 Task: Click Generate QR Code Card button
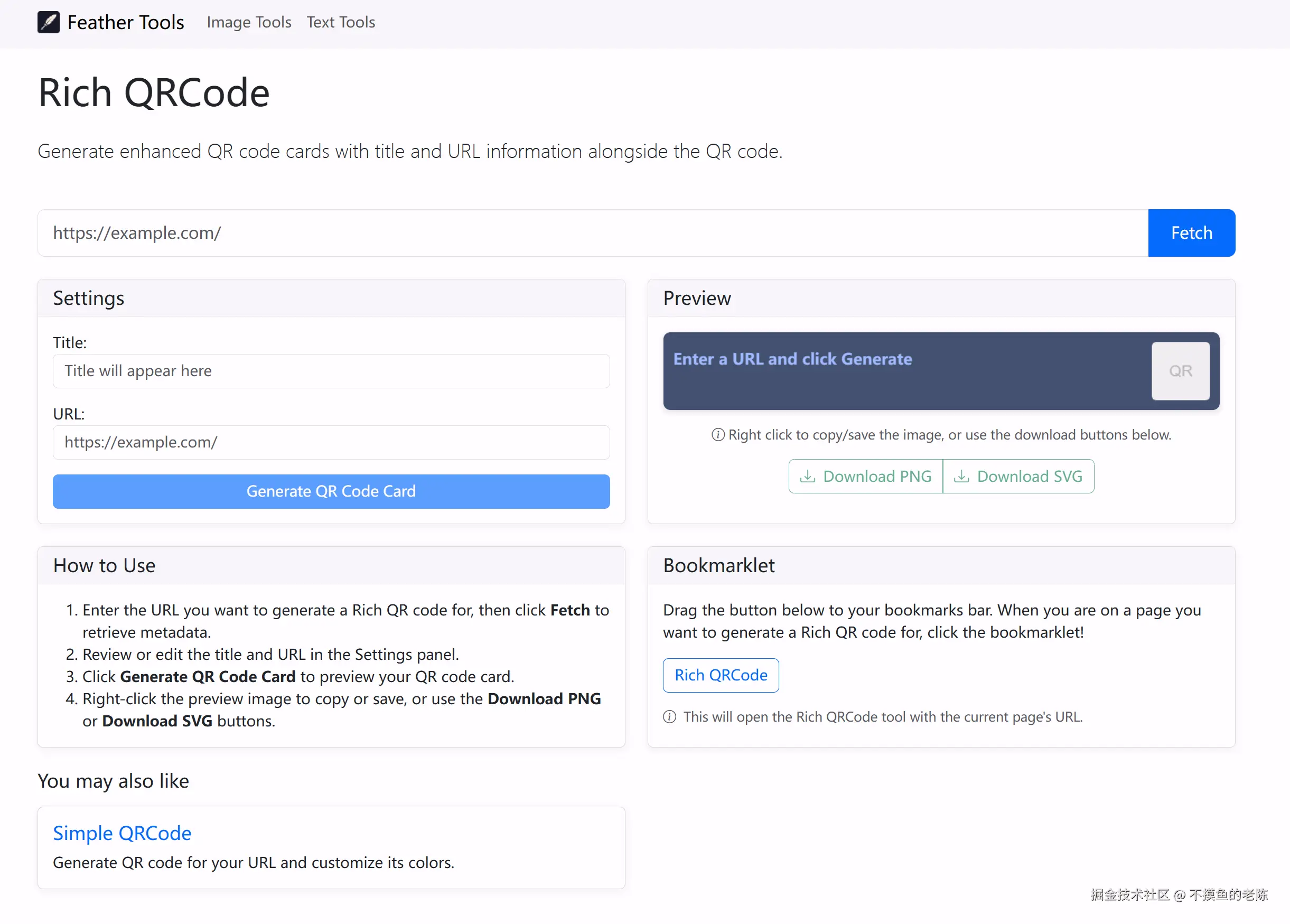(331, 491)
